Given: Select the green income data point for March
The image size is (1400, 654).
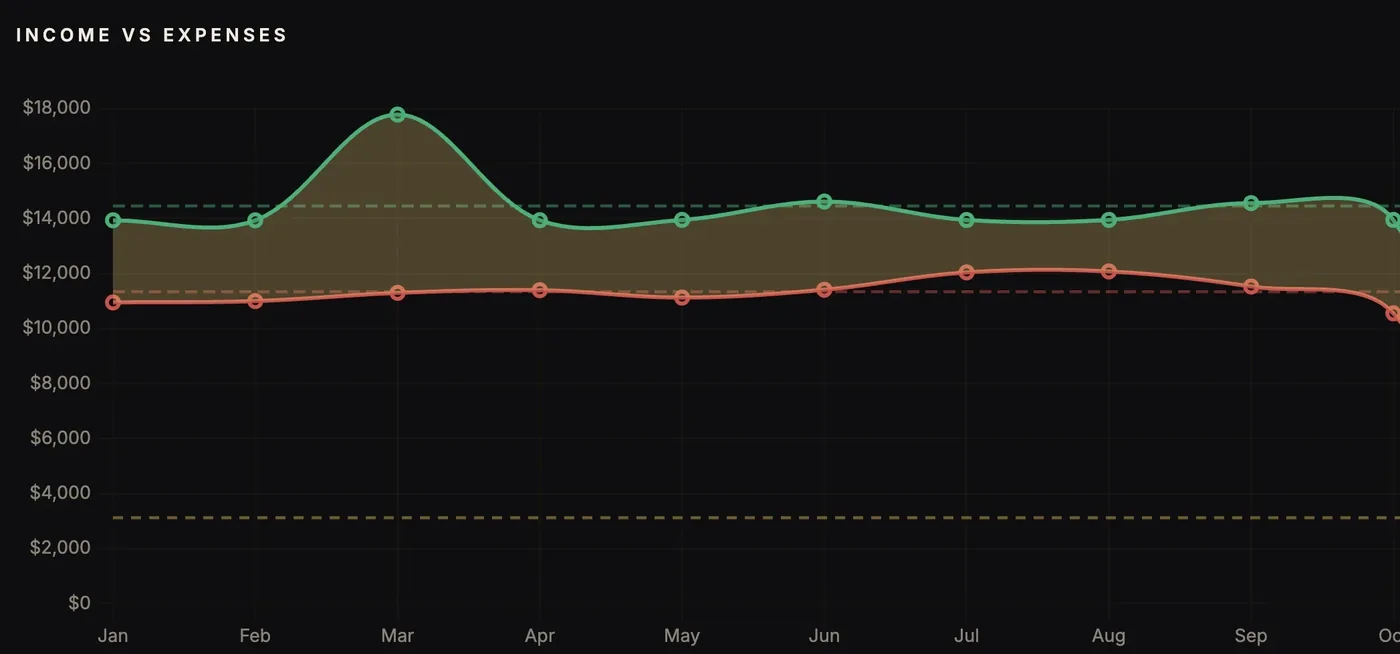Looking at the screenshot, I should coord(398,115).
